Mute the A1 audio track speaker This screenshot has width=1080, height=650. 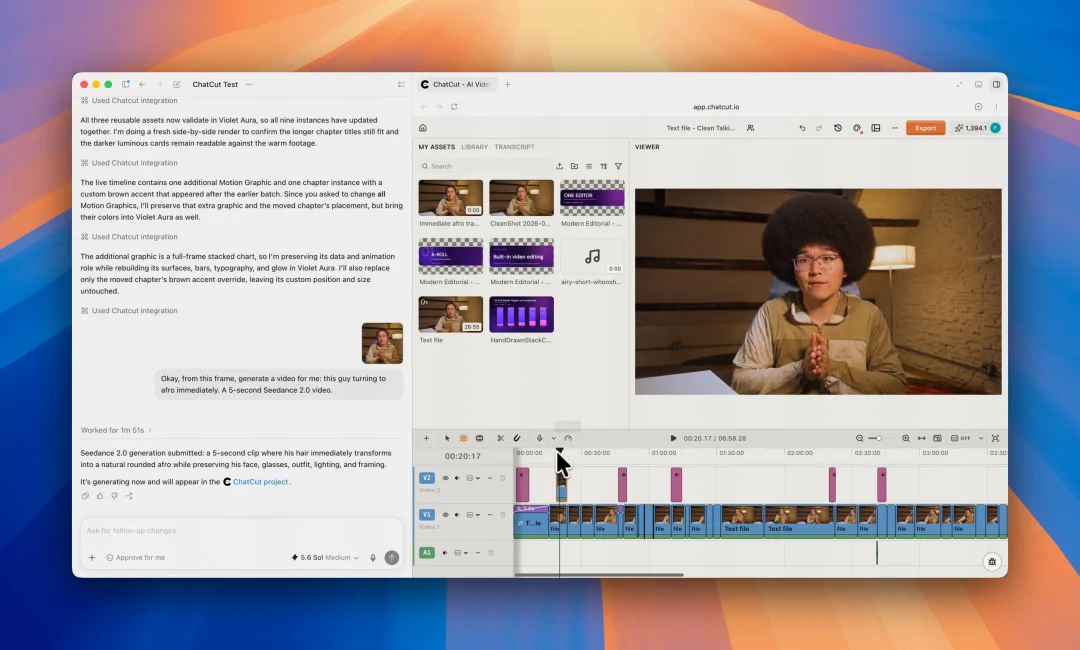point(445,553)
